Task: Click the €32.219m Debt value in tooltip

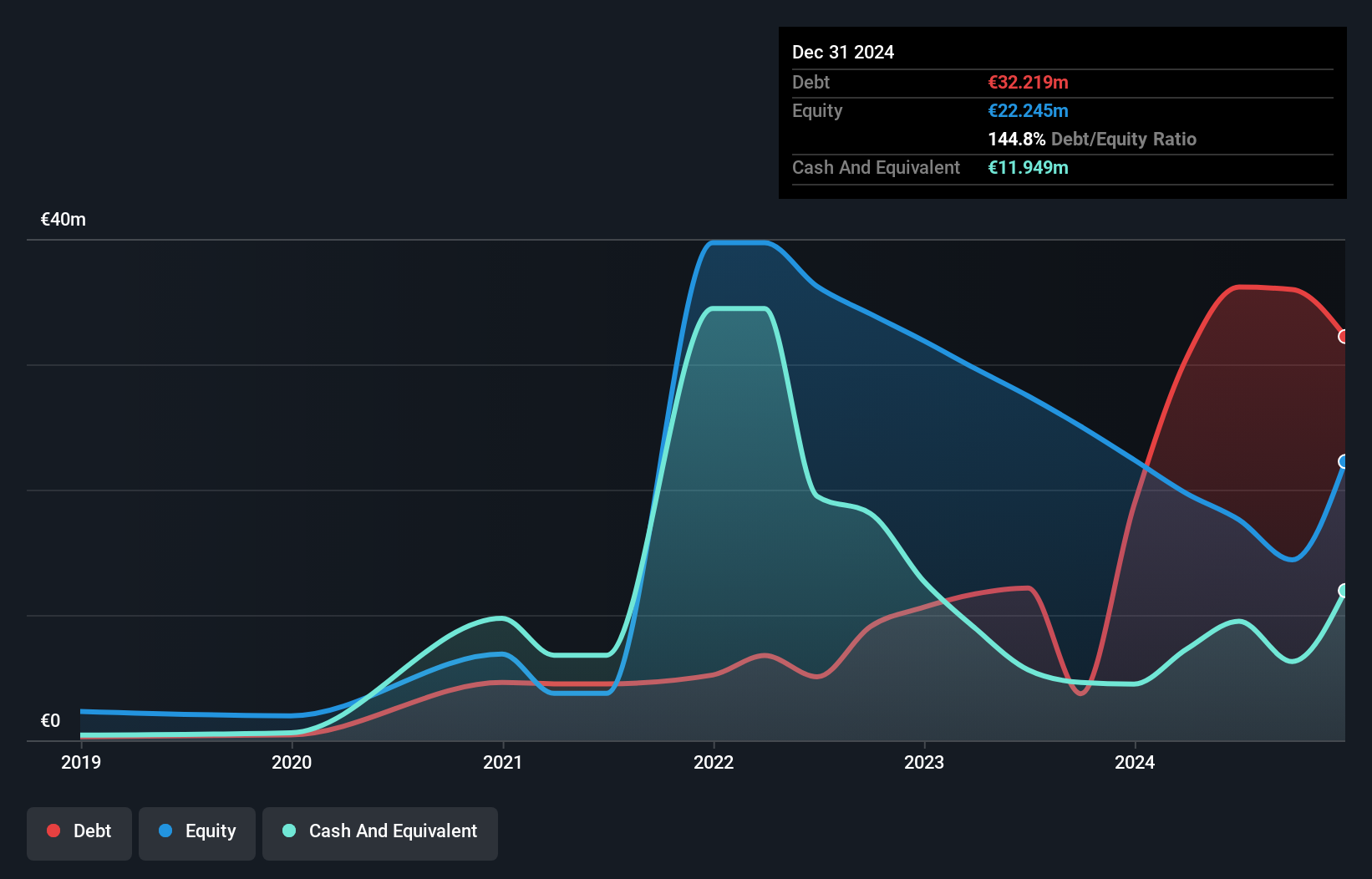Action: (x=1028, y=82)
